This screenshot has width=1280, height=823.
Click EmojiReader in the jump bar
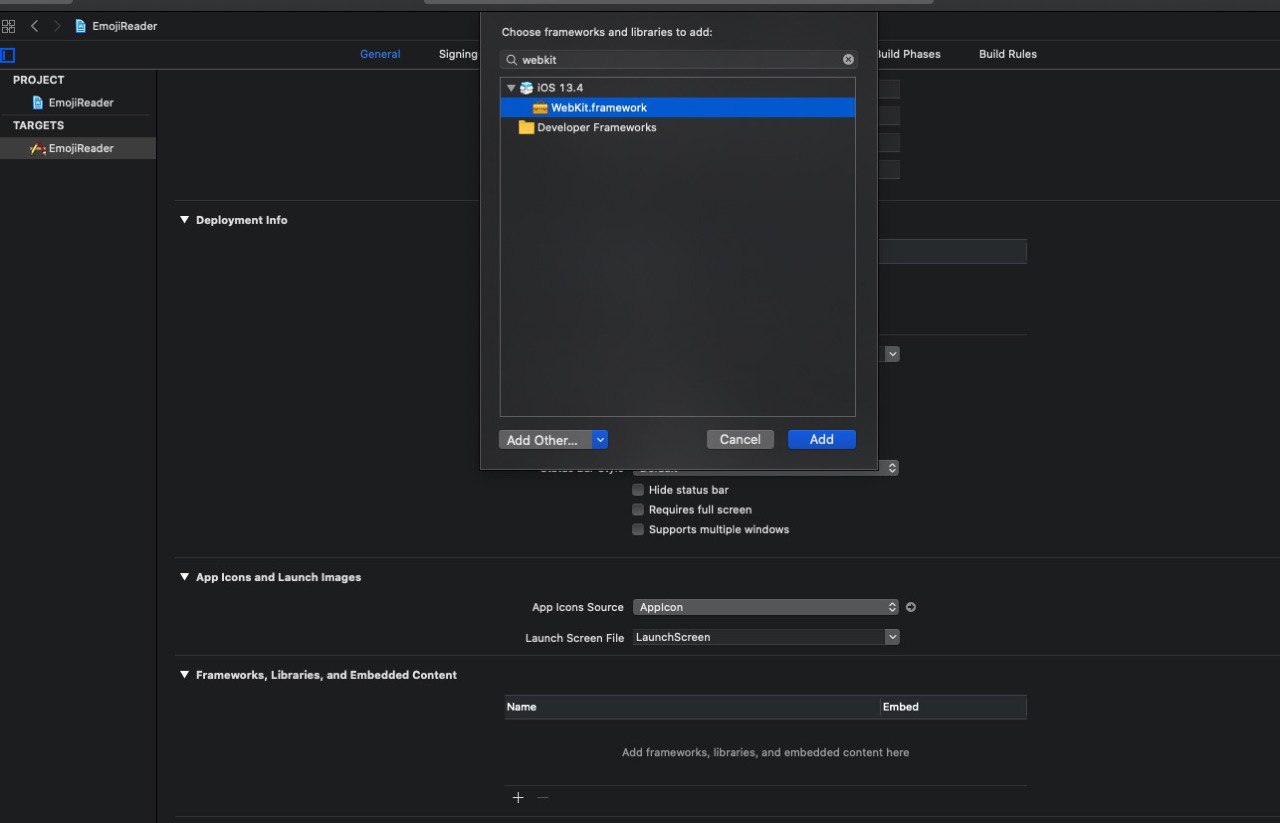click(124, 26)
